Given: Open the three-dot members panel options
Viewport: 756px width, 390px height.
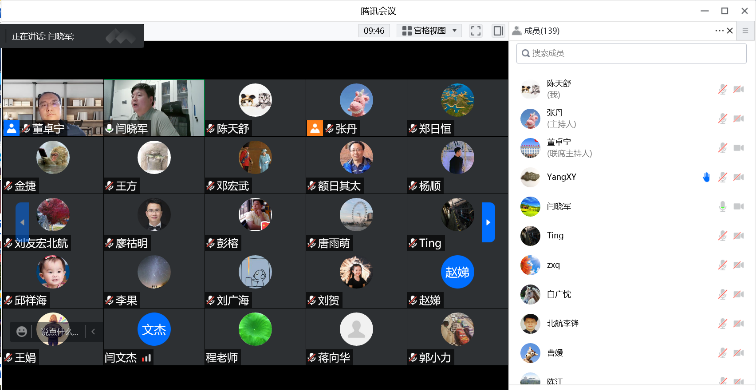Looking at the screenshot, I should click(x=719, y=31).
